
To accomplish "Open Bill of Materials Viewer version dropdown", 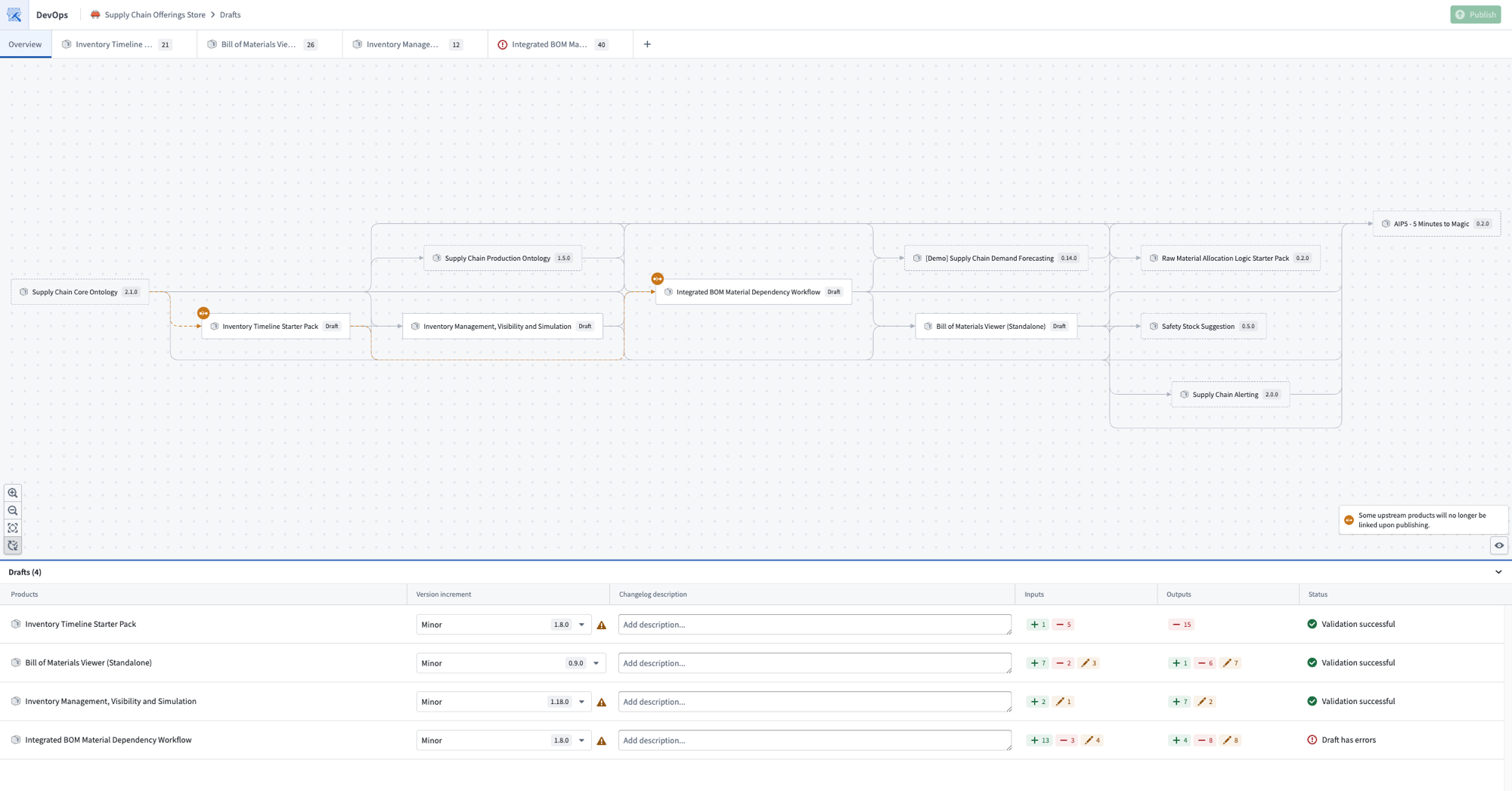I will click(x=510, y=663).
